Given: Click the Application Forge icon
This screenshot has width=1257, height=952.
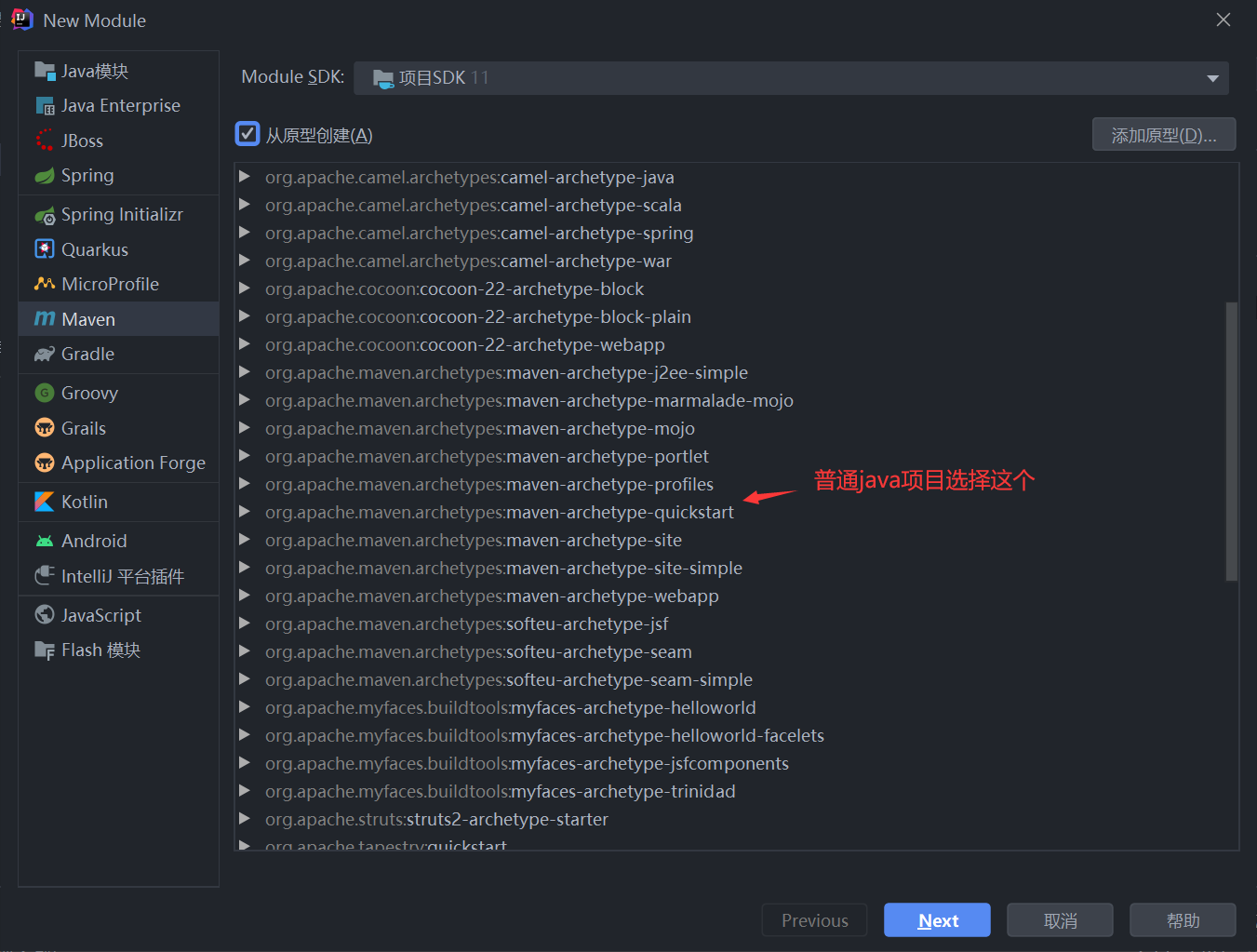Looking at the screenshot, I should (45, 463).
